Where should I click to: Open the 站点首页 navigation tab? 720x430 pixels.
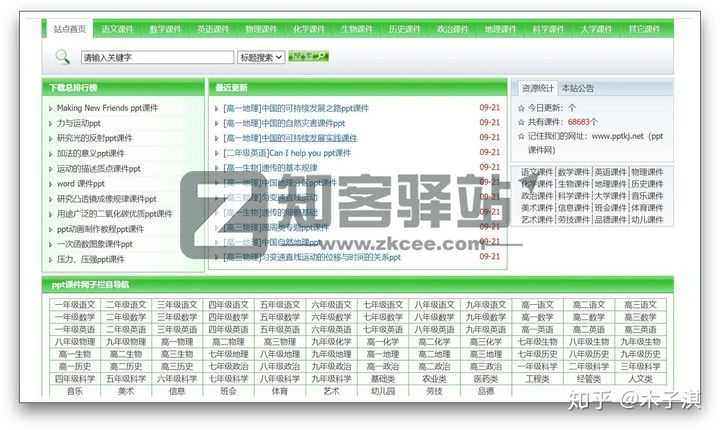pos(70,29)
